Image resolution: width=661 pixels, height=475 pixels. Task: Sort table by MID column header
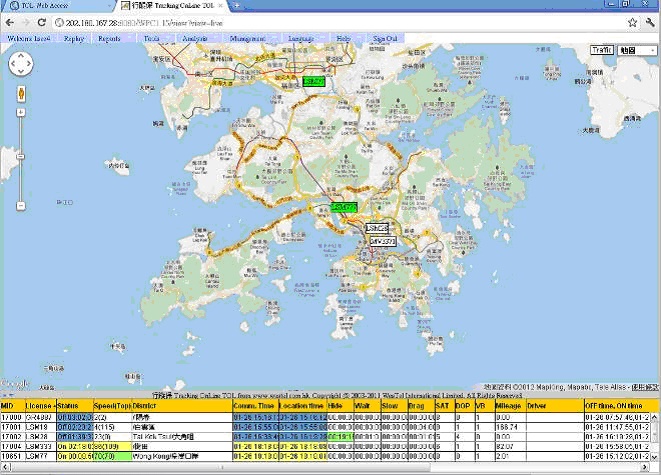[x=13, y=405]
